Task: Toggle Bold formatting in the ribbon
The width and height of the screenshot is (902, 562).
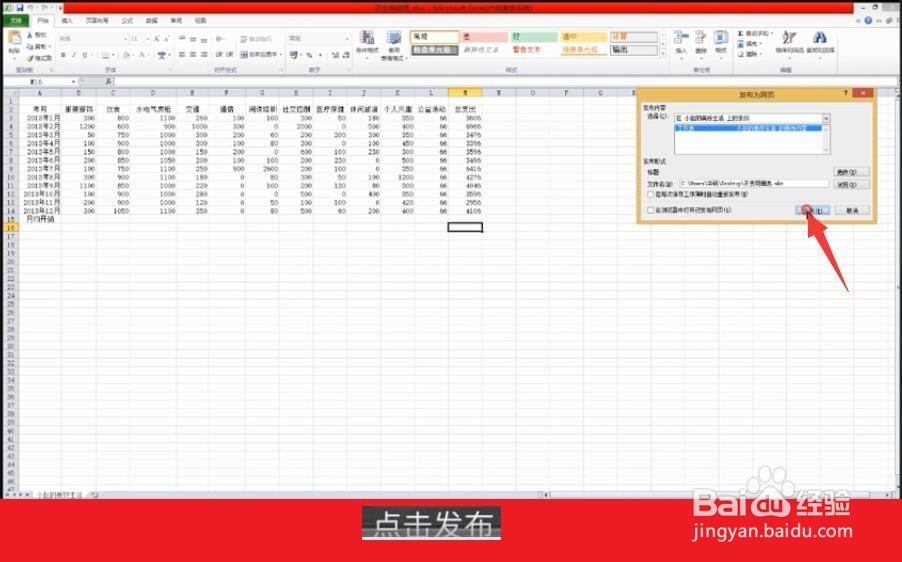Action: (63, 55)
